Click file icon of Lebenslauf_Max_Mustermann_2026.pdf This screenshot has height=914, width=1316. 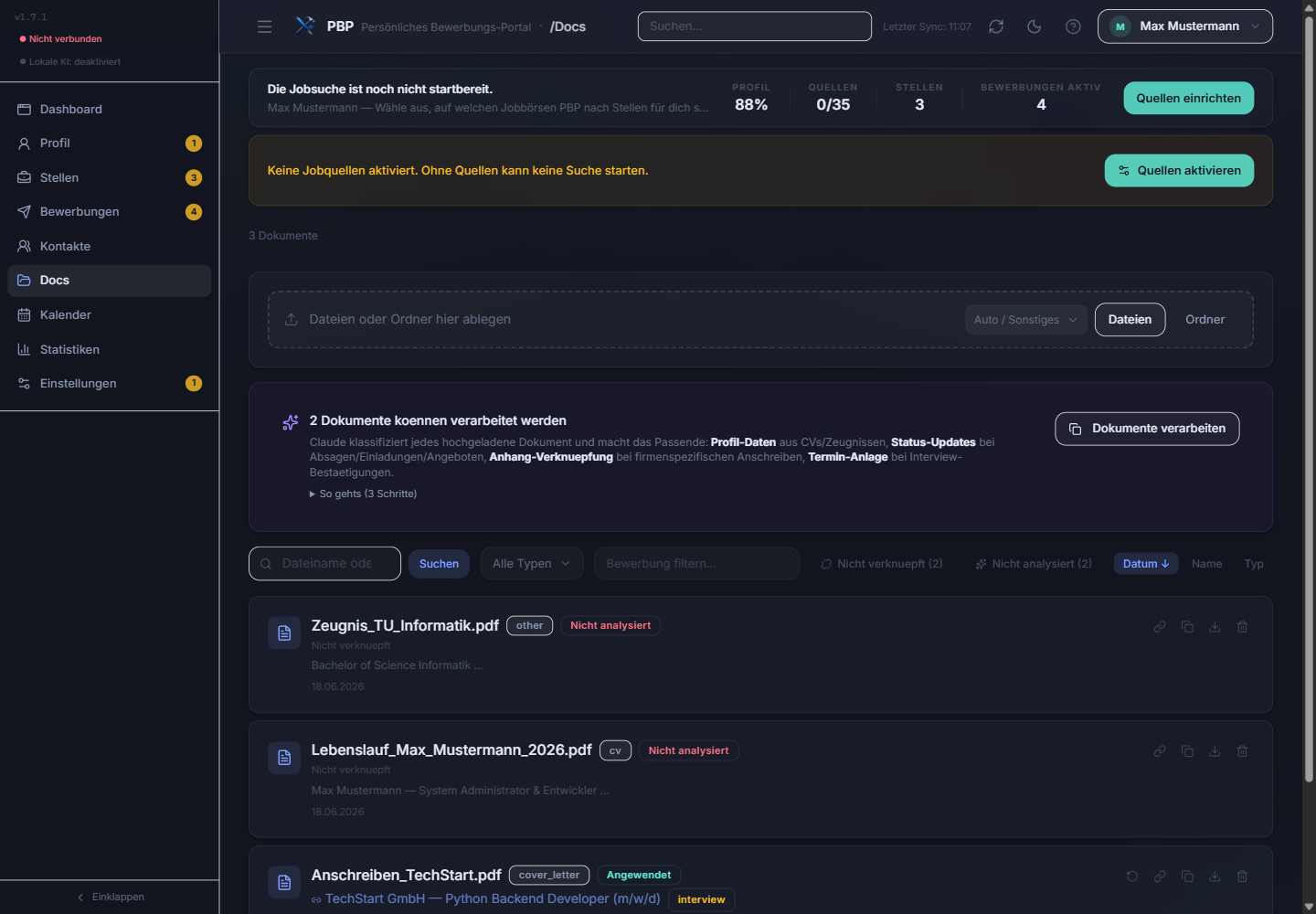point(284,758)
